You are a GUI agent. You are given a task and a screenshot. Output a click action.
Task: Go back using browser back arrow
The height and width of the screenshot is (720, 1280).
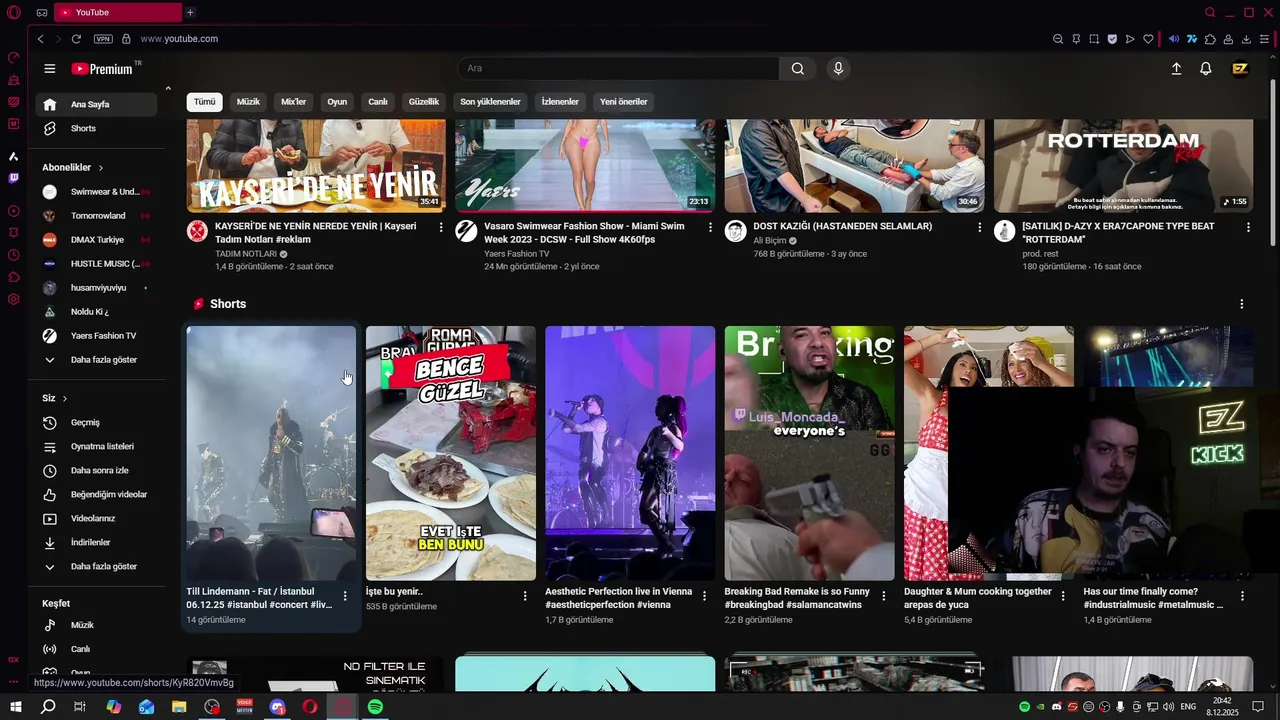(x=40, y=39)
